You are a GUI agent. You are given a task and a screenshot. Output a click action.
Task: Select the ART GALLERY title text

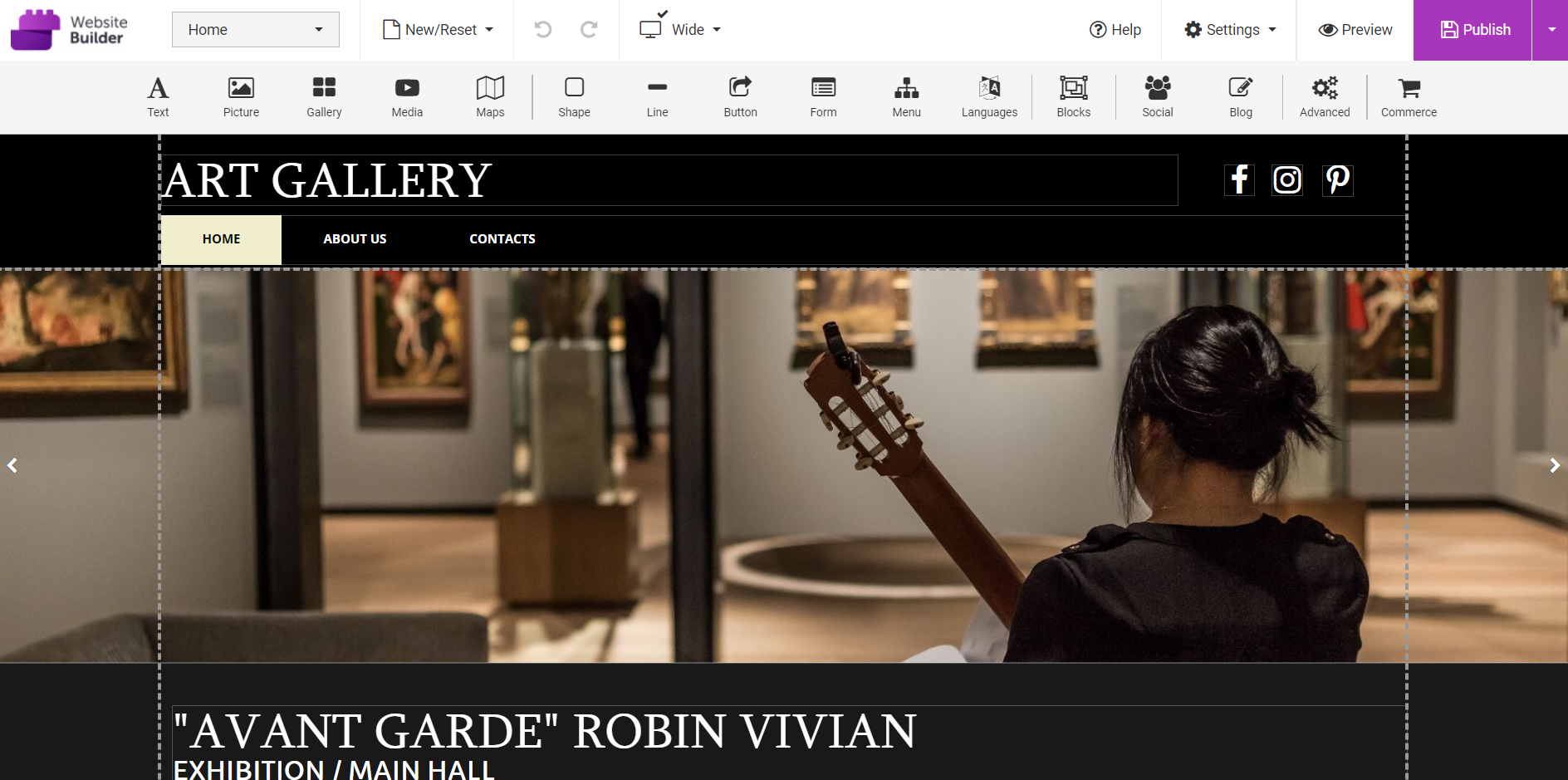pyautogui.click(x=328, y=180)
